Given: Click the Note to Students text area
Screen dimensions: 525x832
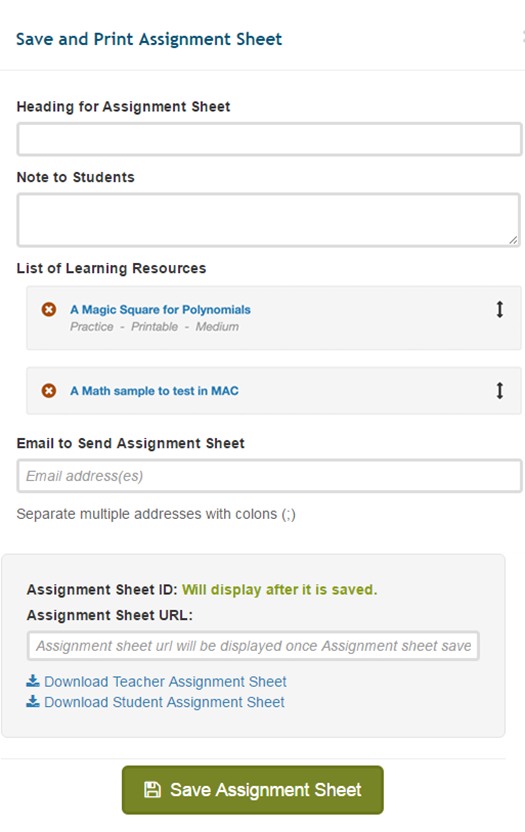Looking at the screenshot, I should pyautogui.click(x=268, y=220).
